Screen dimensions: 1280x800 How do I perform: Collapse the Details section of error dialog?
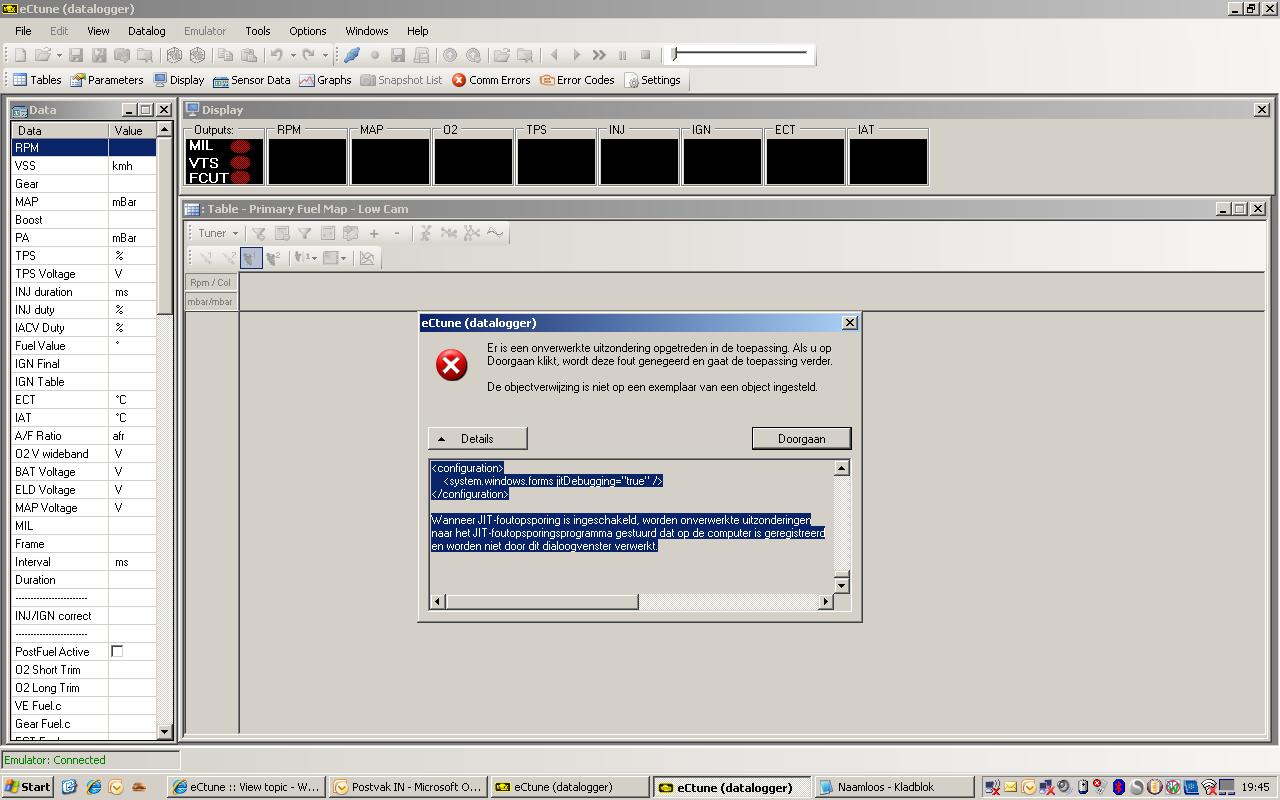477,438
